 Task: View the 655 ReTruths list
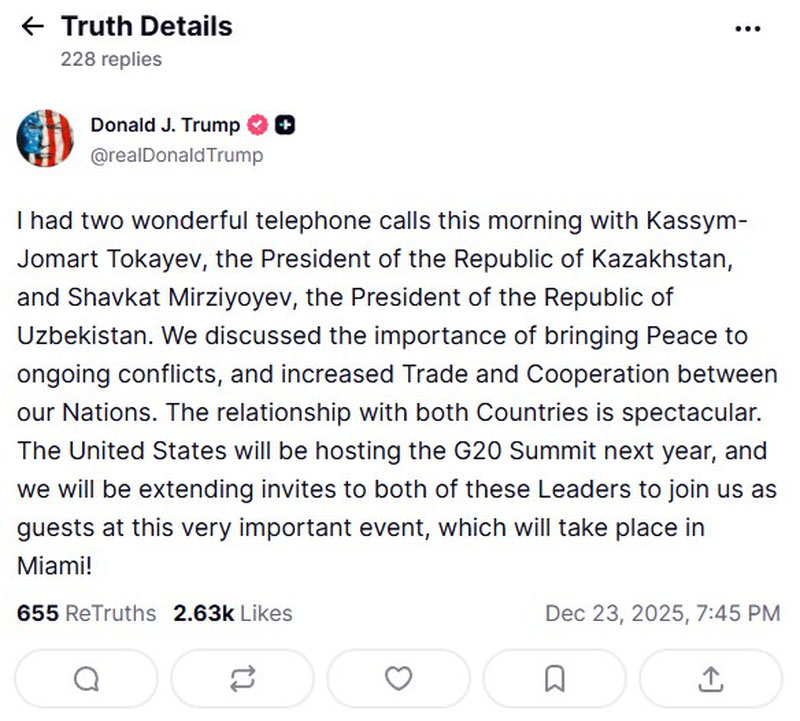click(87, 612)
